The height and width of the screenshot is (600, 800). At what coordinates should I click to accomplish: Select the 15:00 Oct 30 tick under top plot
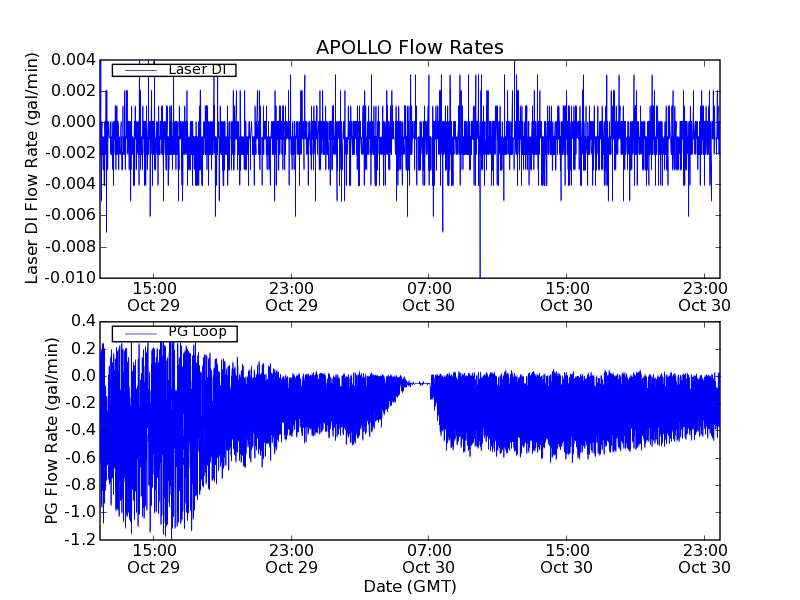pos(566,297)
